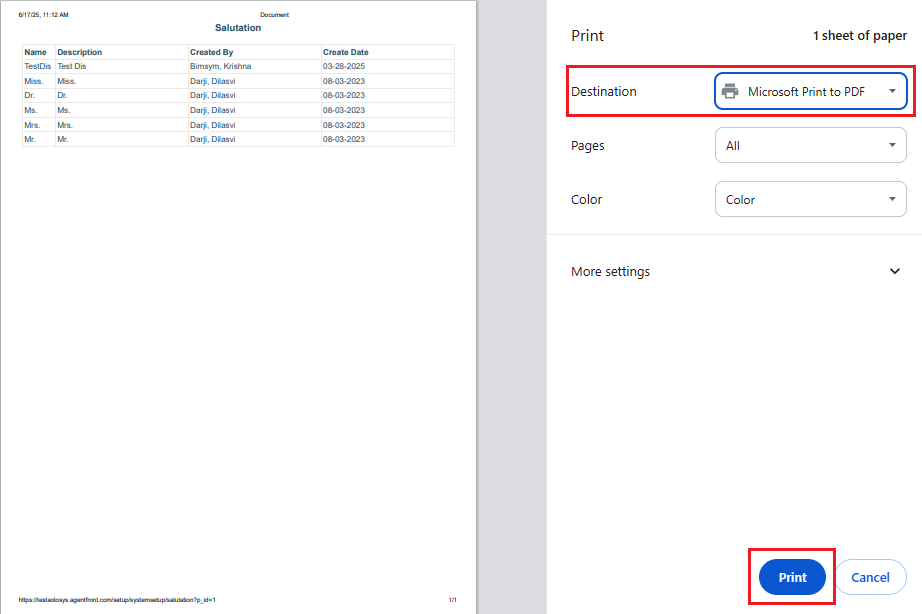The width and height of the screenshot is (922, 614).
Task: Click the 1 sheet of paper label
Action: tap(859, 36)
